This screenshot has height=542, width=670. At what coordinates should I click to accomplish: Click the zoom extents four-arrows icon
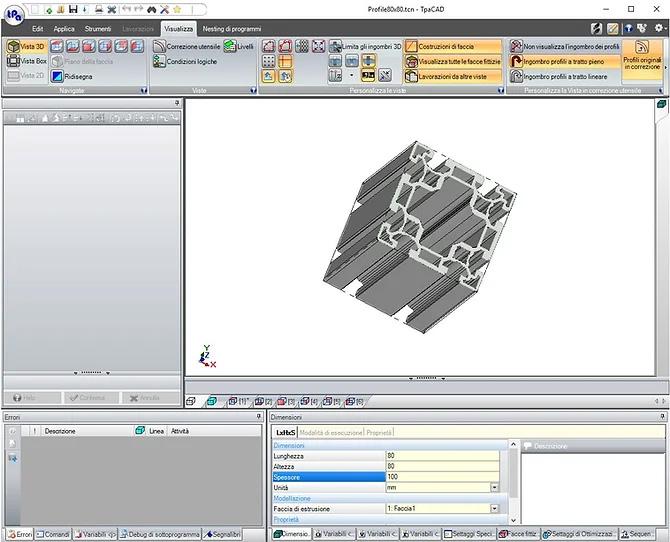(318, 46)
